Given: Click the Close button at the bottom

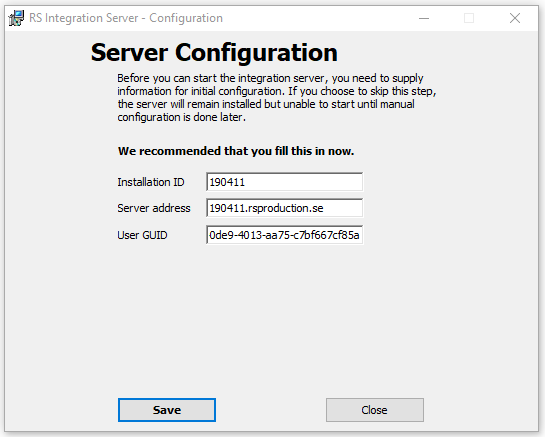Looking at the screenshot, I should click(375, 410).
